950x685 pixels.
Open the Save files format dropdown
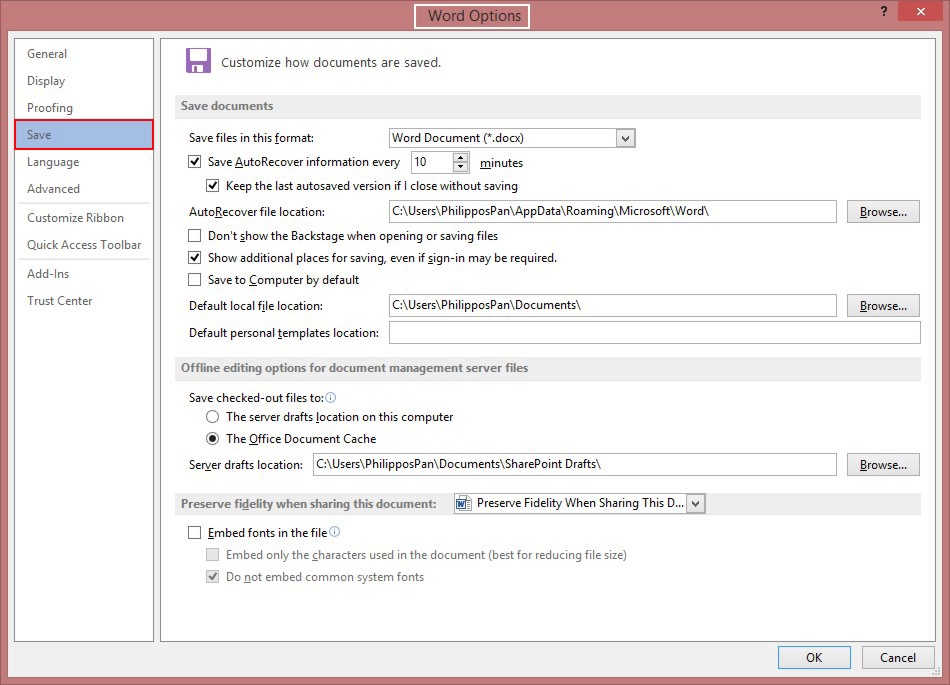(625, 138)
